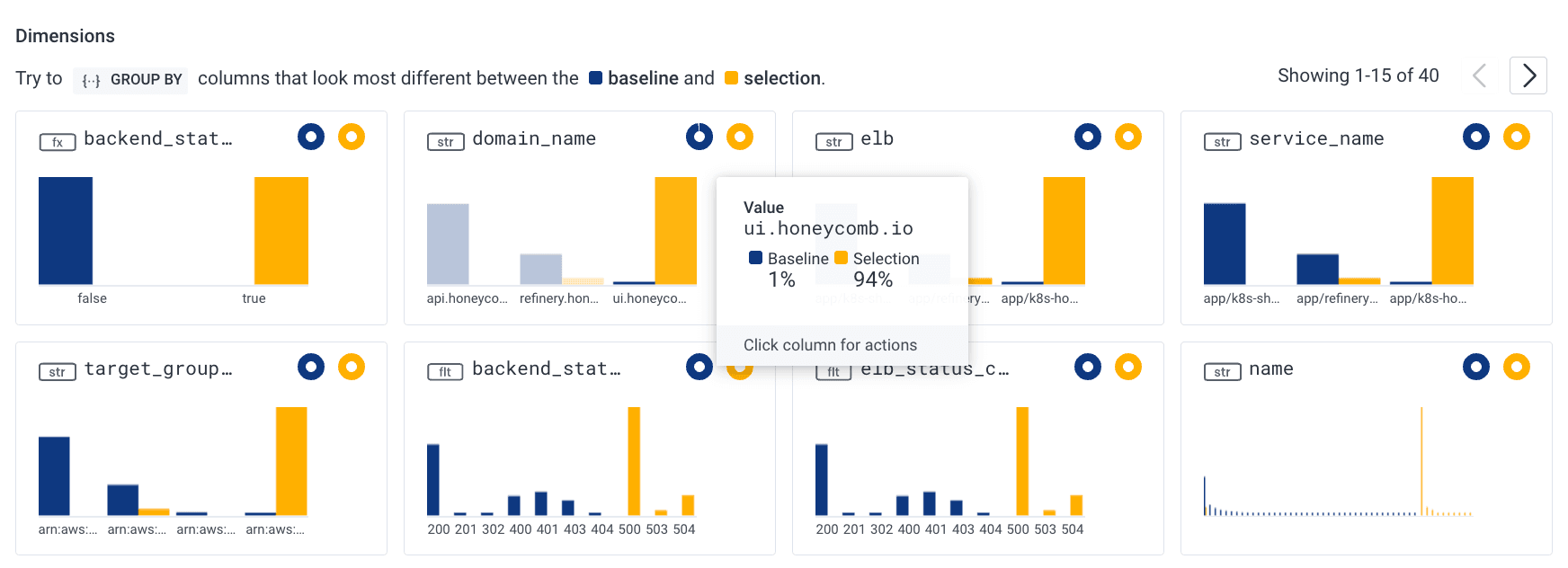Go to next page of dimensions

1528,75
